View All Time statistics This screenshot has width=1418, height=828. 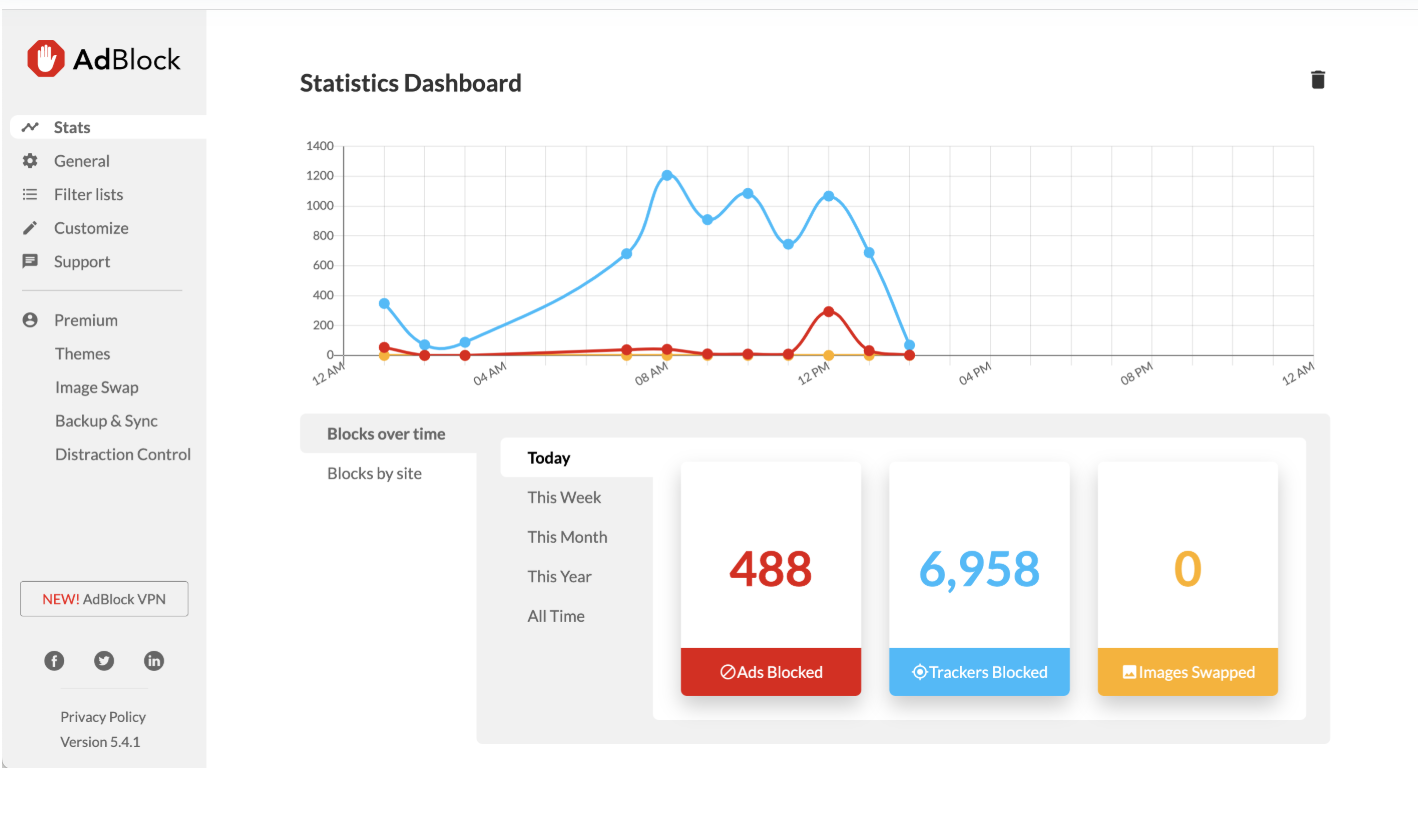point(556,616)
